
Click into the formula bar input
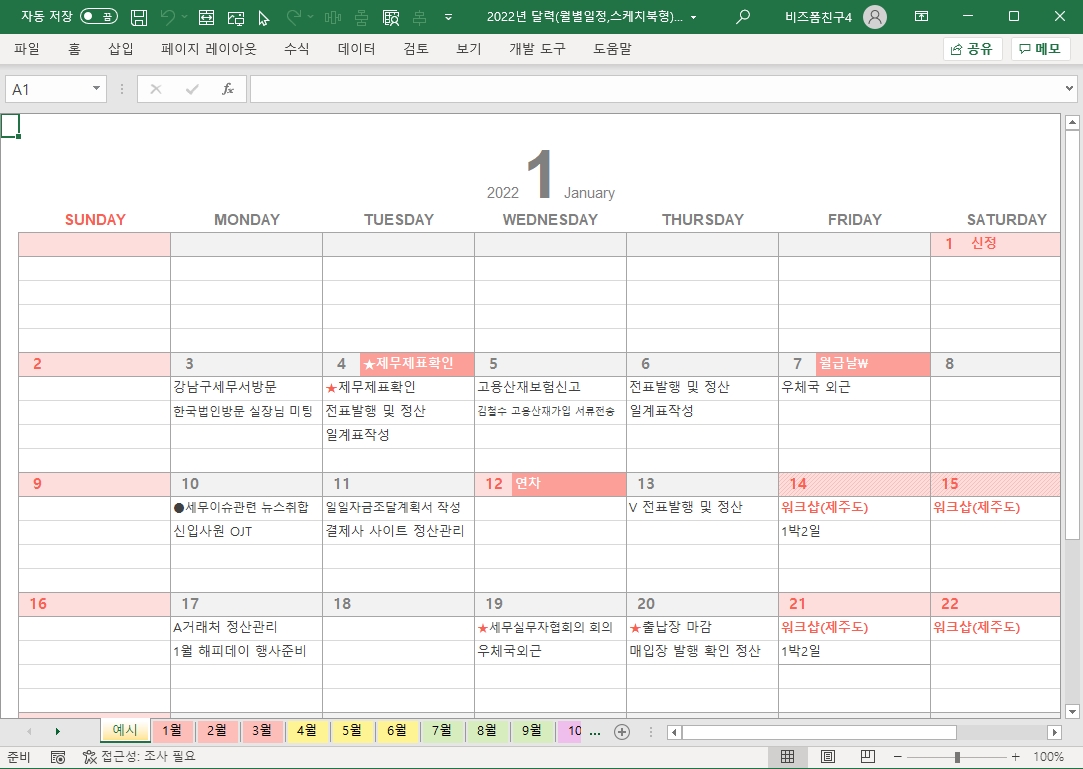click(x=656, y=89)
